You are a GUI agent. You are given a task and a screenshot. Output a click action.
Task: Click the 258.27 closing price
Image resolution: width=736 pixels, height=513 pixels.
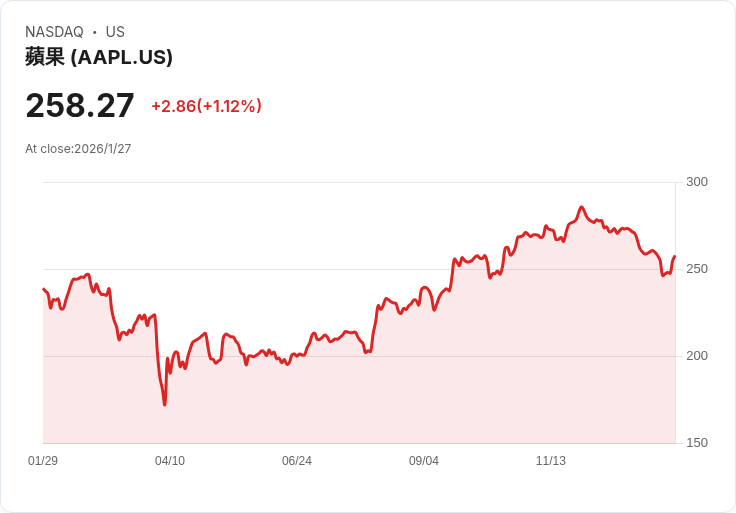click(x=80, y=106)
